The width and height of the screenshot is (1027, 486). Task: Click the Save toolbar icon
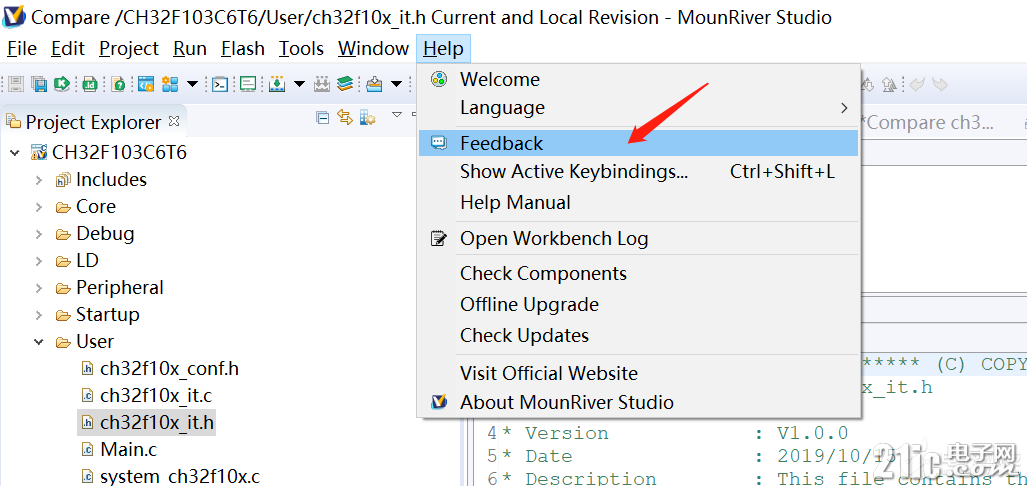pos(16,84)
